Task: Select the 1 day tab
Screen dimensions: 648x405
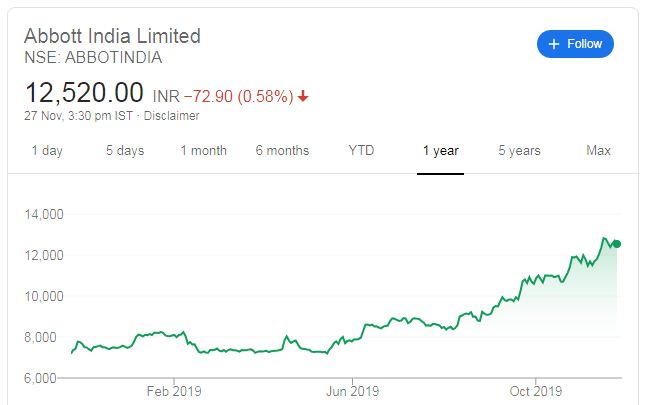Action: 47,151
